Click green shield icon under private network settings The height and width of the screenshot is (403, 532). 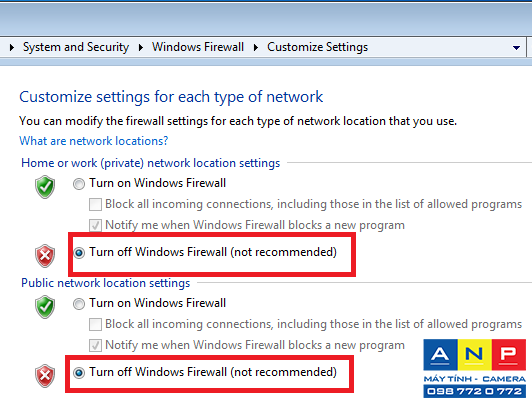click(45, 187)
